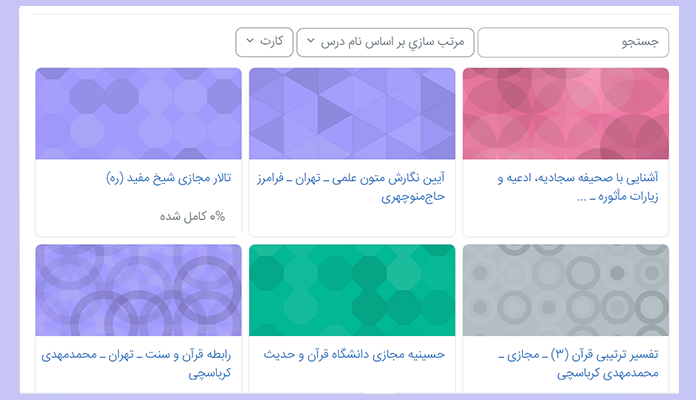Click thumbnail above رابطه قرآن و سنت
Screen dimensions: 696x400
point(138,290)
